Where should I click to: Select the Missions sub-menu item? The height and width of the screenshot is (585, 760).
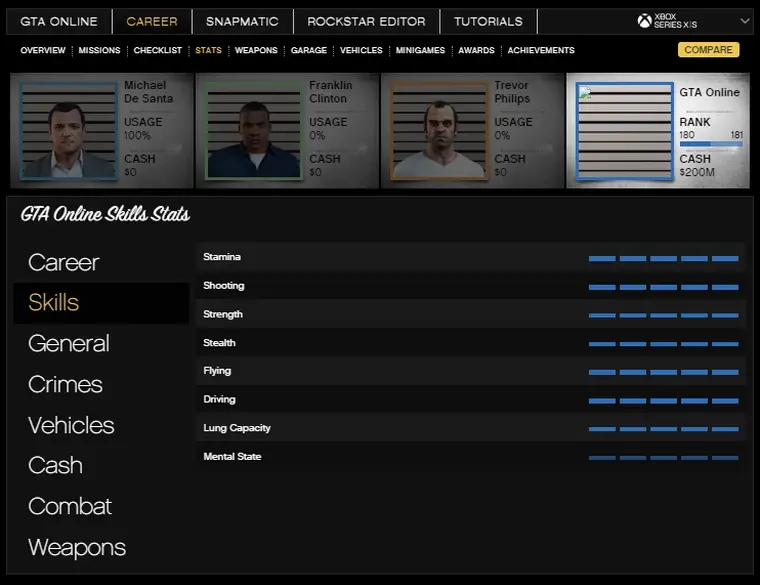pyautogui.click(x=99, y=50)
